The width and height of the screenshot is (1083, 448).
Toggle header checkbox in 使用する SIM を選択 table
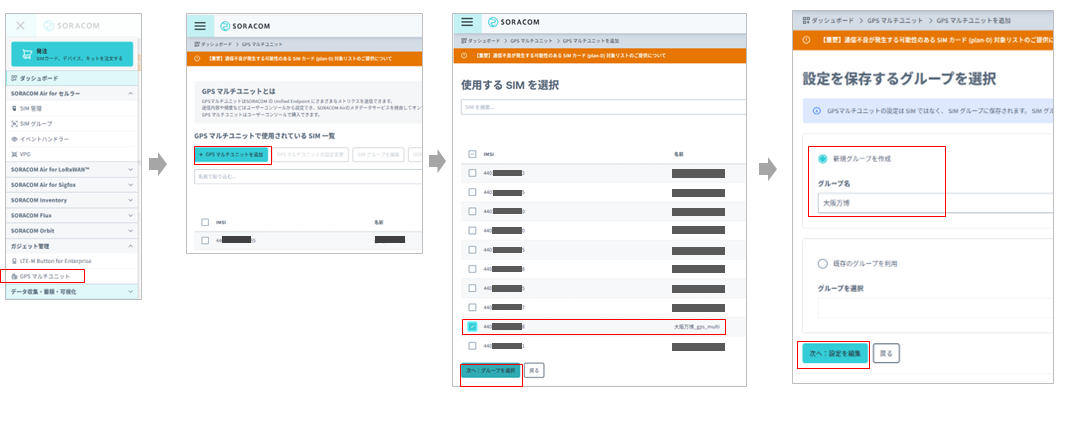click(472, 155)
